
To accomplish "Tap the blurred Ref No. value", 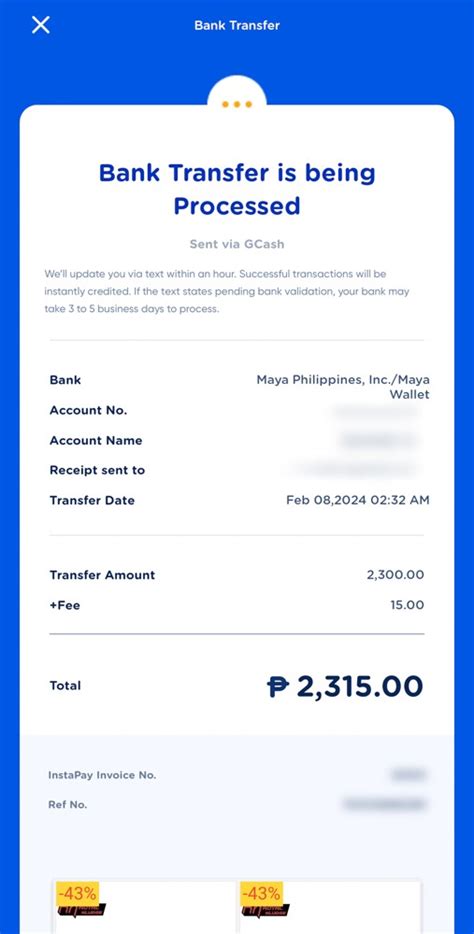I will [384, 804].
